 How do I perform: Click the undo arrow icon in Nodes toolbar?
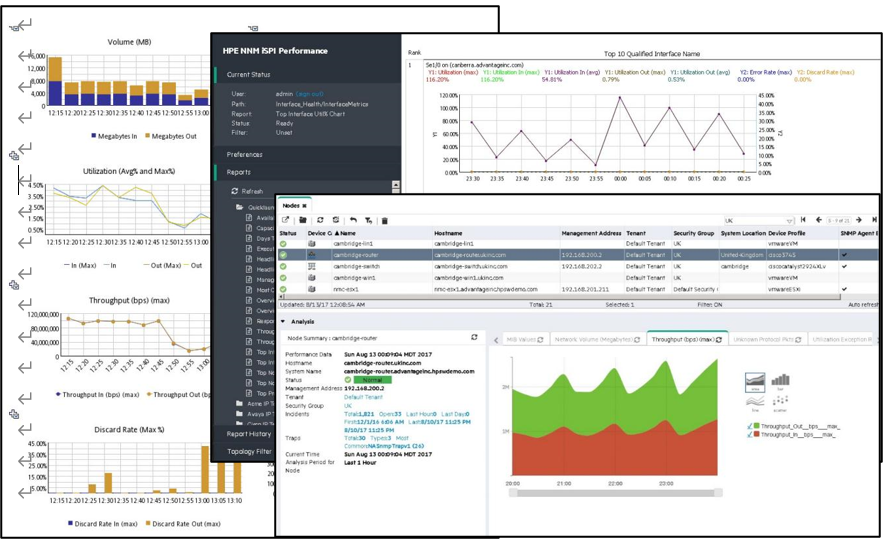coord(353,220)
